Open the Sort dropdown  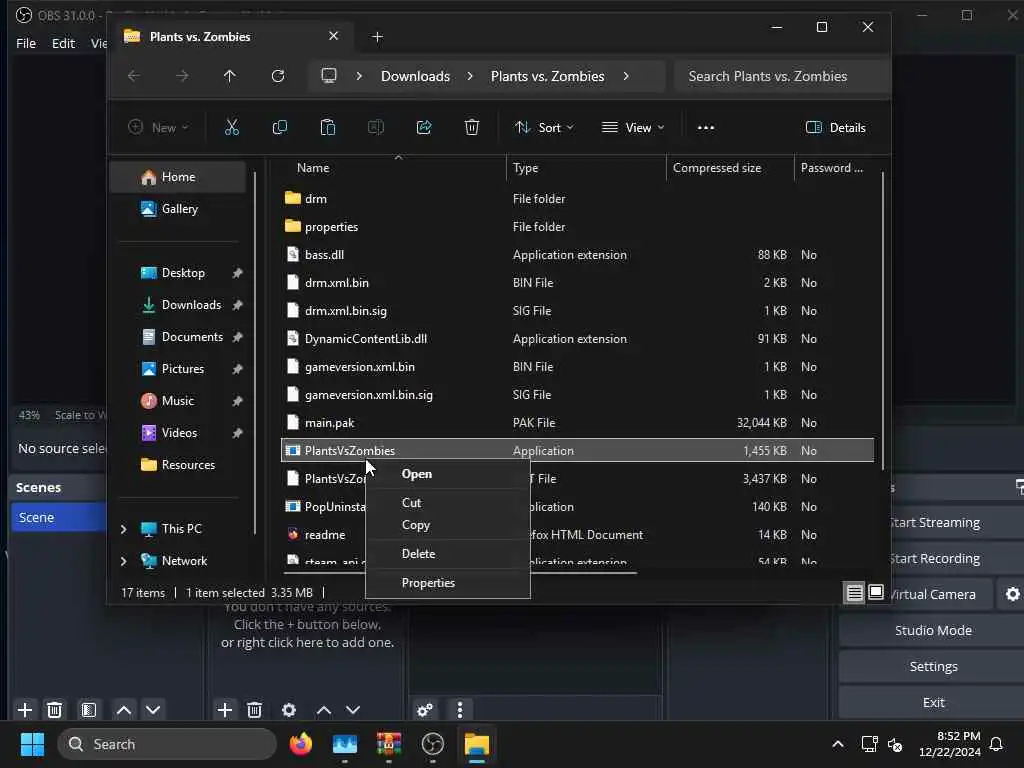pos(544,127)
